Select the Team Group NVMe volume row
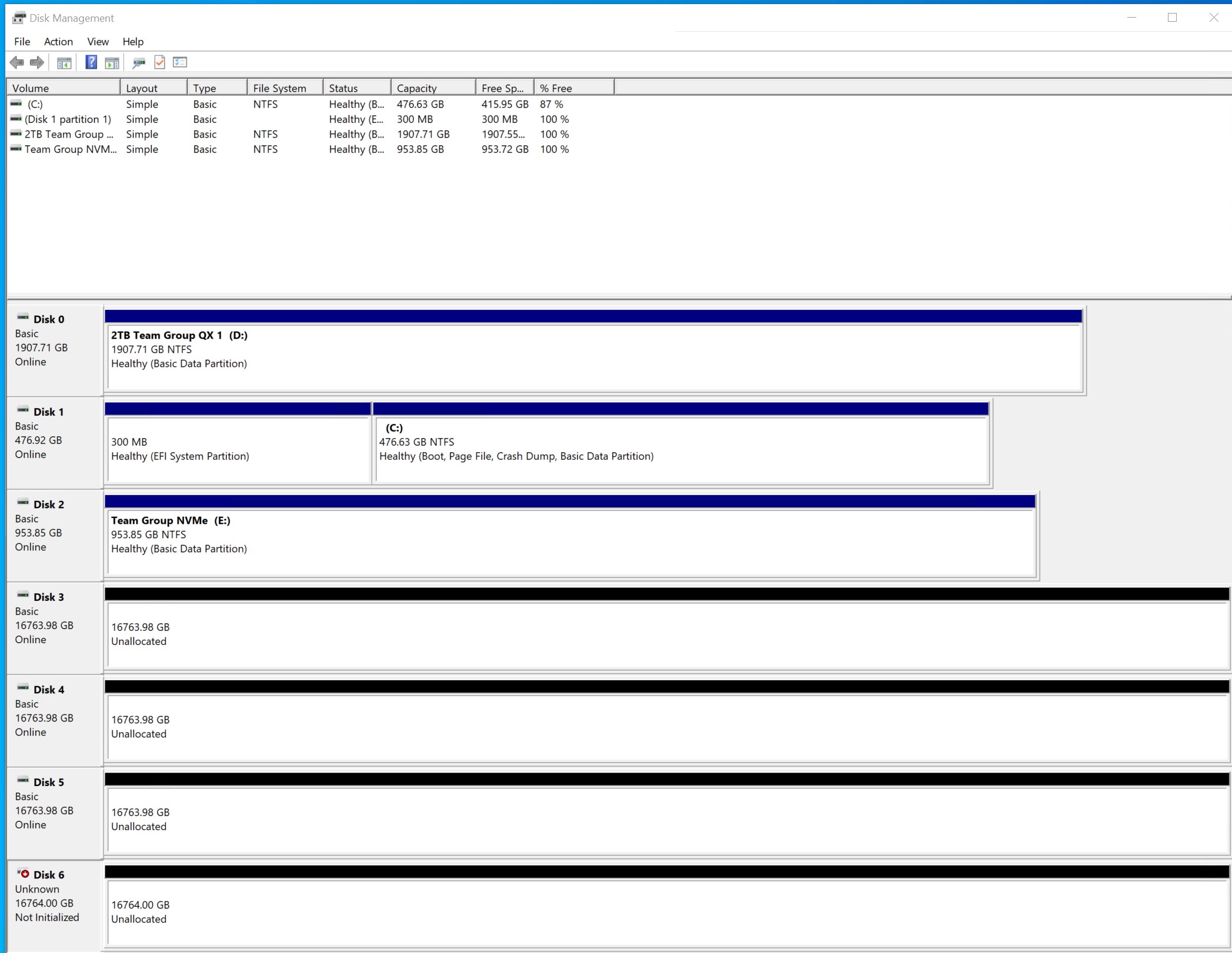This screenshot has width=1232, height=953. pyautogui.click(x=70, y=149)
